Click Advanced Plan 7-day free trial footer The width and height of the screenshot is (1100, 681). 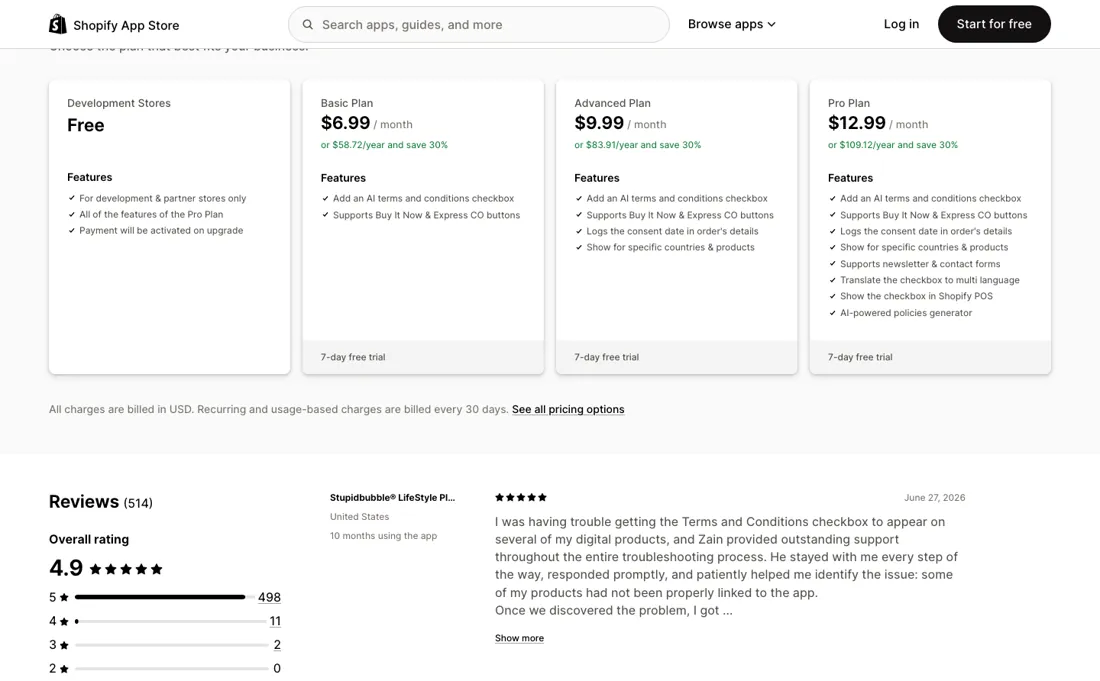pyautogui.click(x=676, y=357)
